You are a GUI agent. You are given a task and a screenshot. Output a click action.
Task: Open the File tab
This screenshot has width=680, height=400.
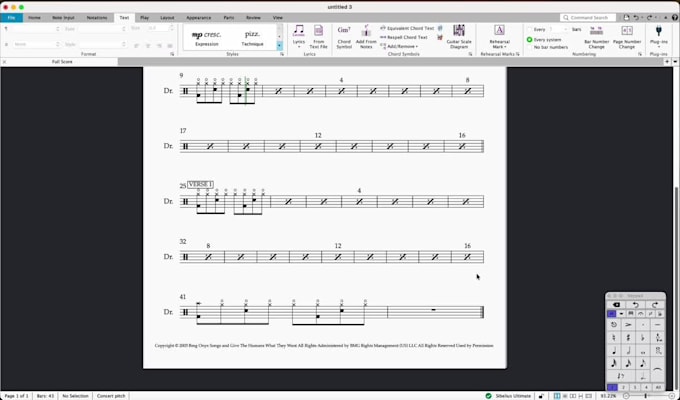(x=11, y=18)
